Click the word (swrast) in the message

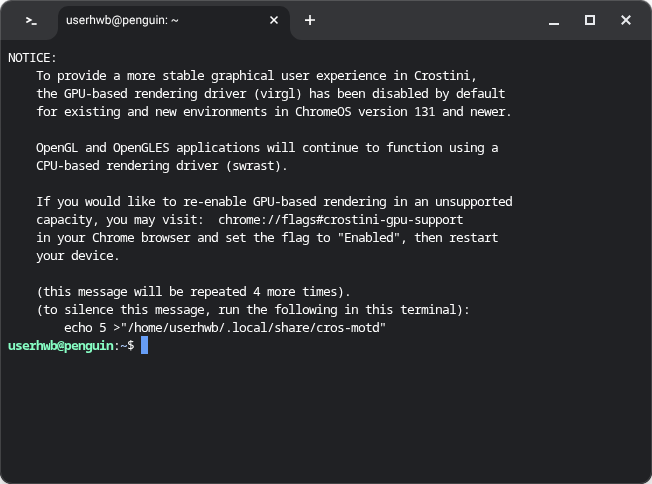tap(258, 166)
